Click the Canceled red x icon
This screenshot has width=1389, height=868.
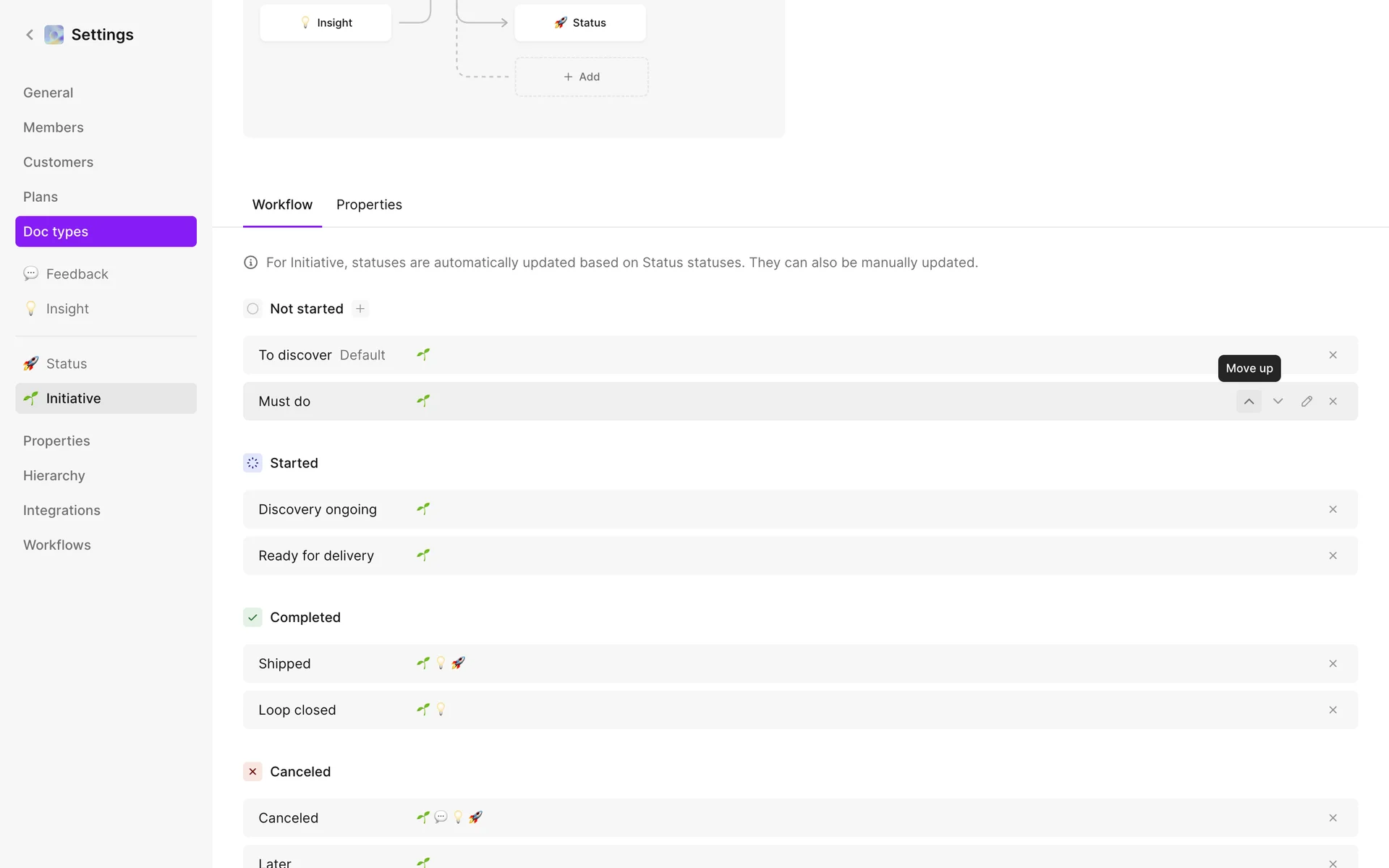pyautogui.click(x=252, y=772)
